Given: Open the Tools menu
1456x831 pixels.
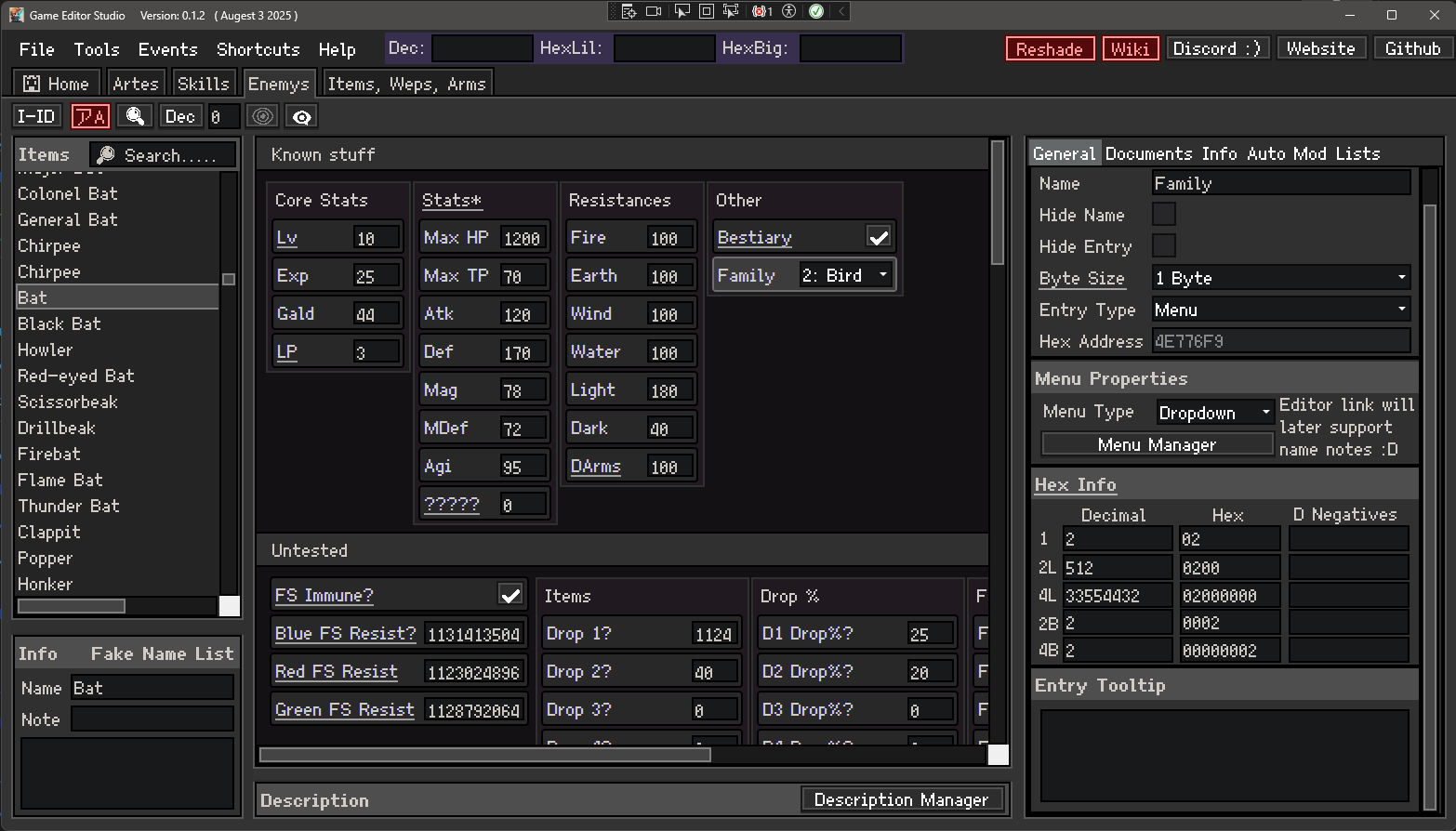Looking at the screenshot, I should (x=97, y=49).
